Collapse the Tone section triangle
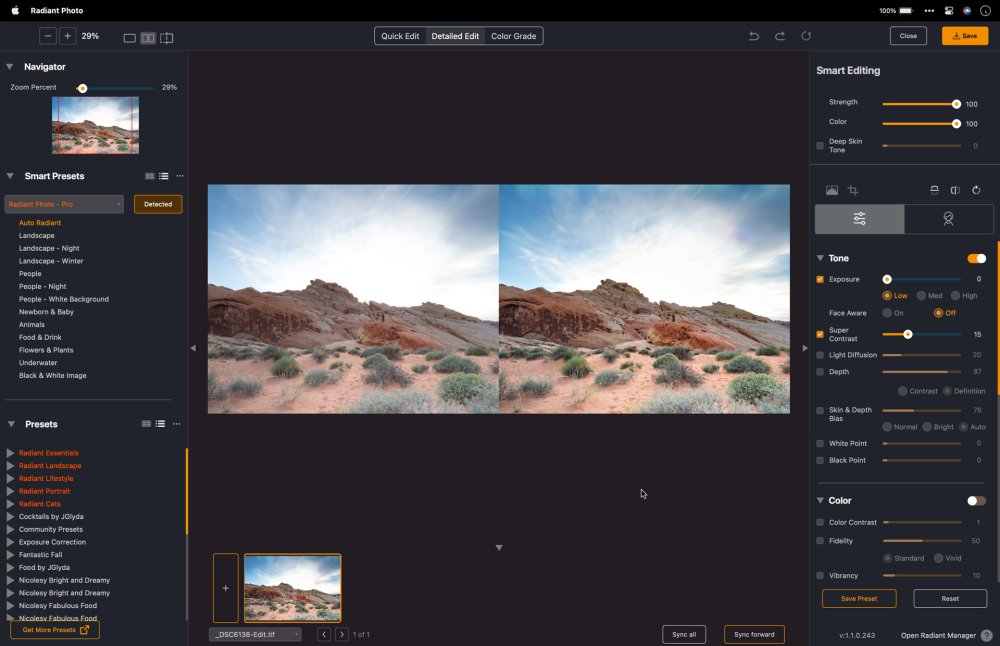The image size is (1000, 646). pyautogui.click(x=820, y=258)
